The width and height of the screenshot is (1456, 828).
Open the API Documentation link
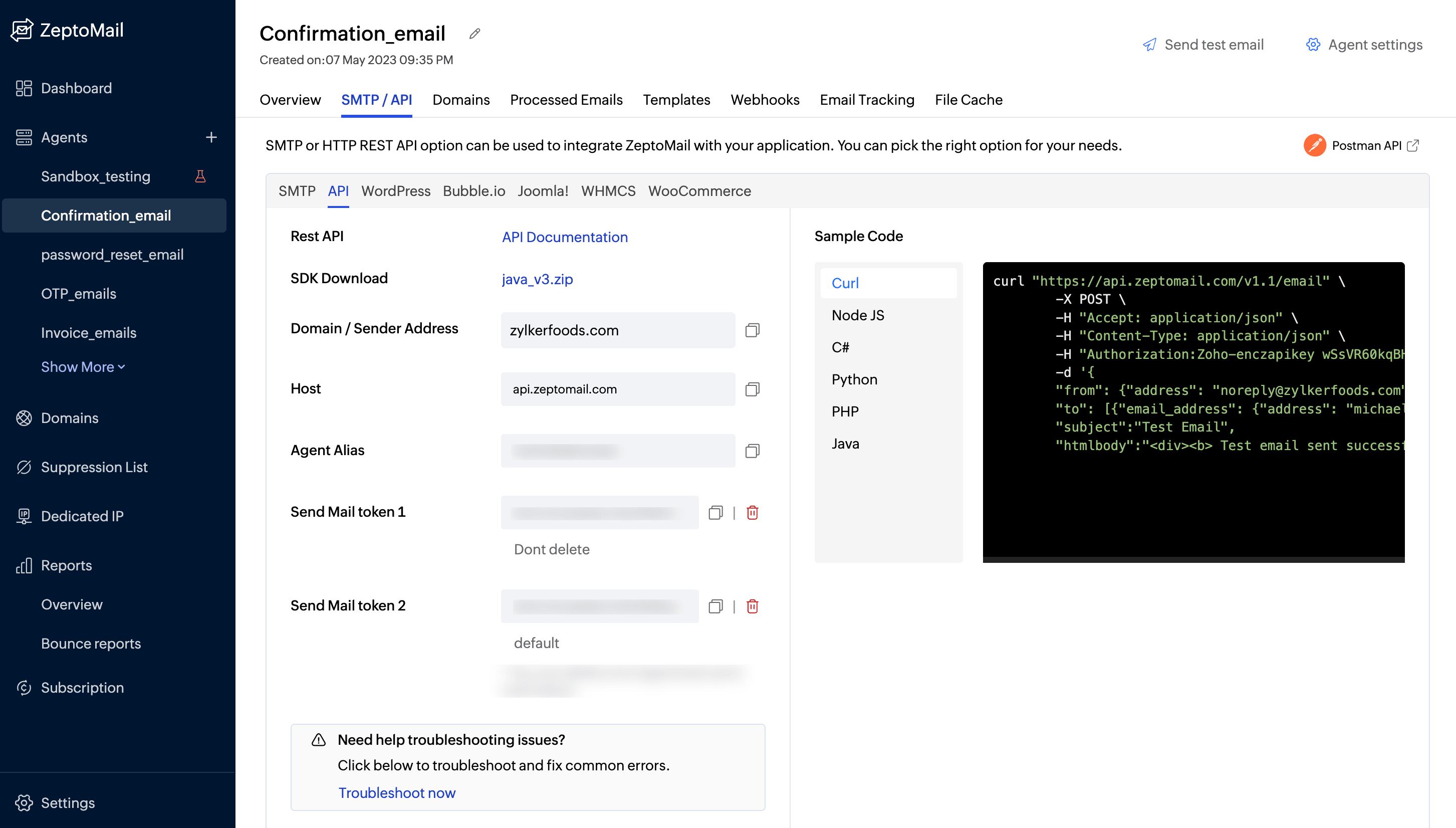point(564,237)
